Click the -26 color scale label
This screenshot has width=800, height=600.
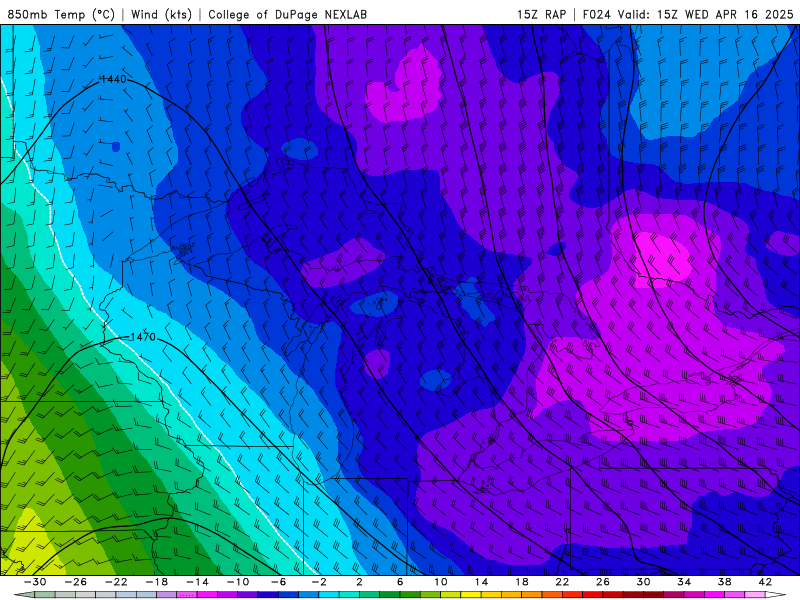[x=76, y=582]
